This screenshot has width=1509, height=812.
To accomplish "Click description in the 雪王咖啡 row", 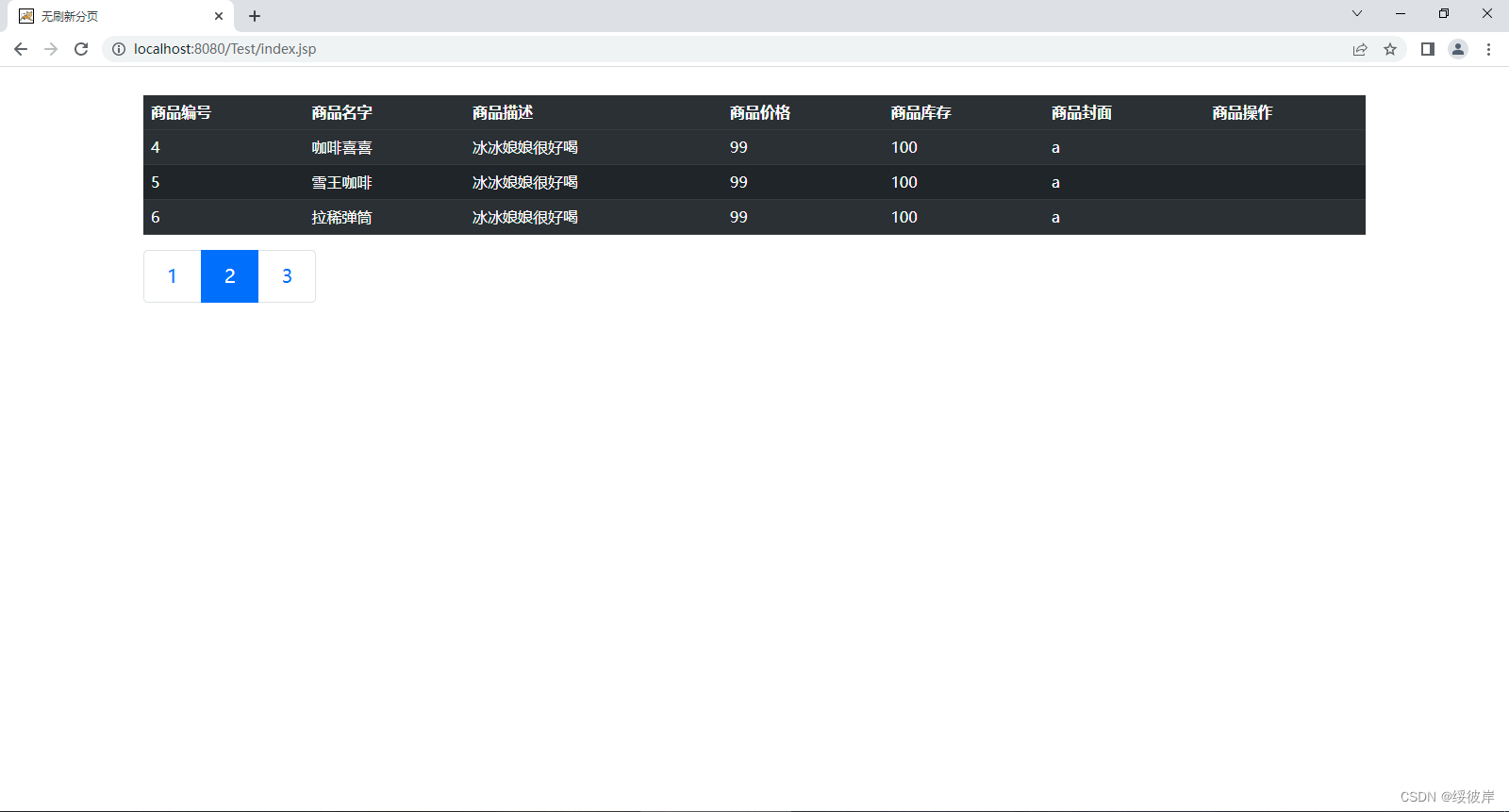I will (525, 183).
